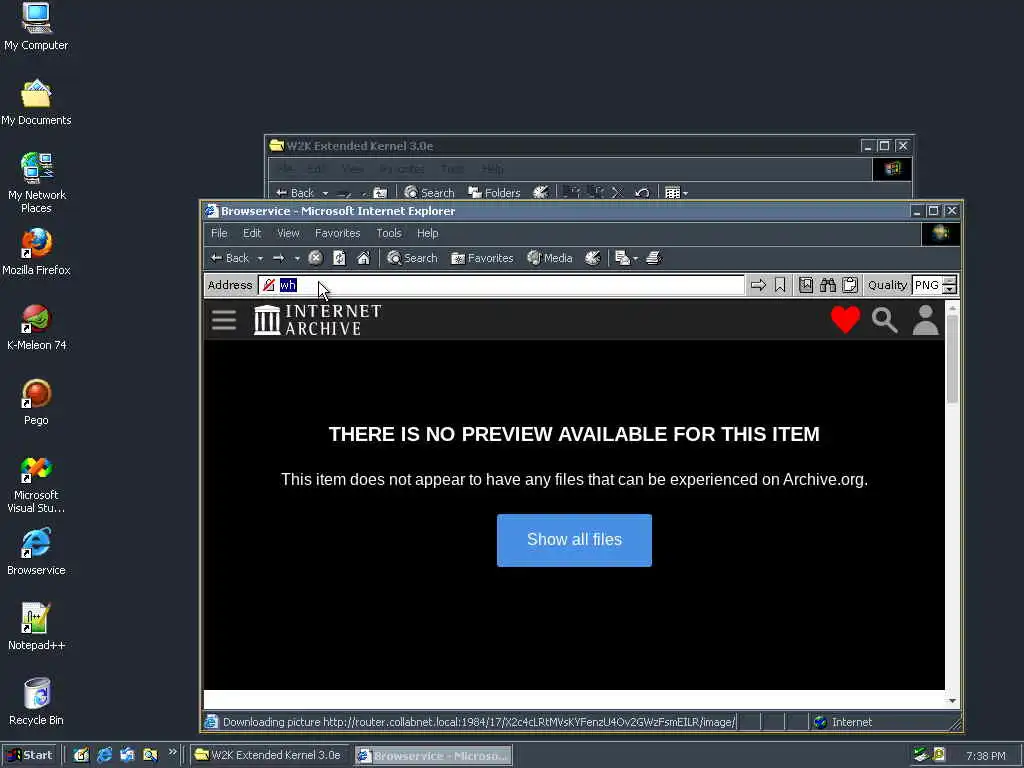Click Internet Explorer quick launch icon

click(x=104, y=755)
